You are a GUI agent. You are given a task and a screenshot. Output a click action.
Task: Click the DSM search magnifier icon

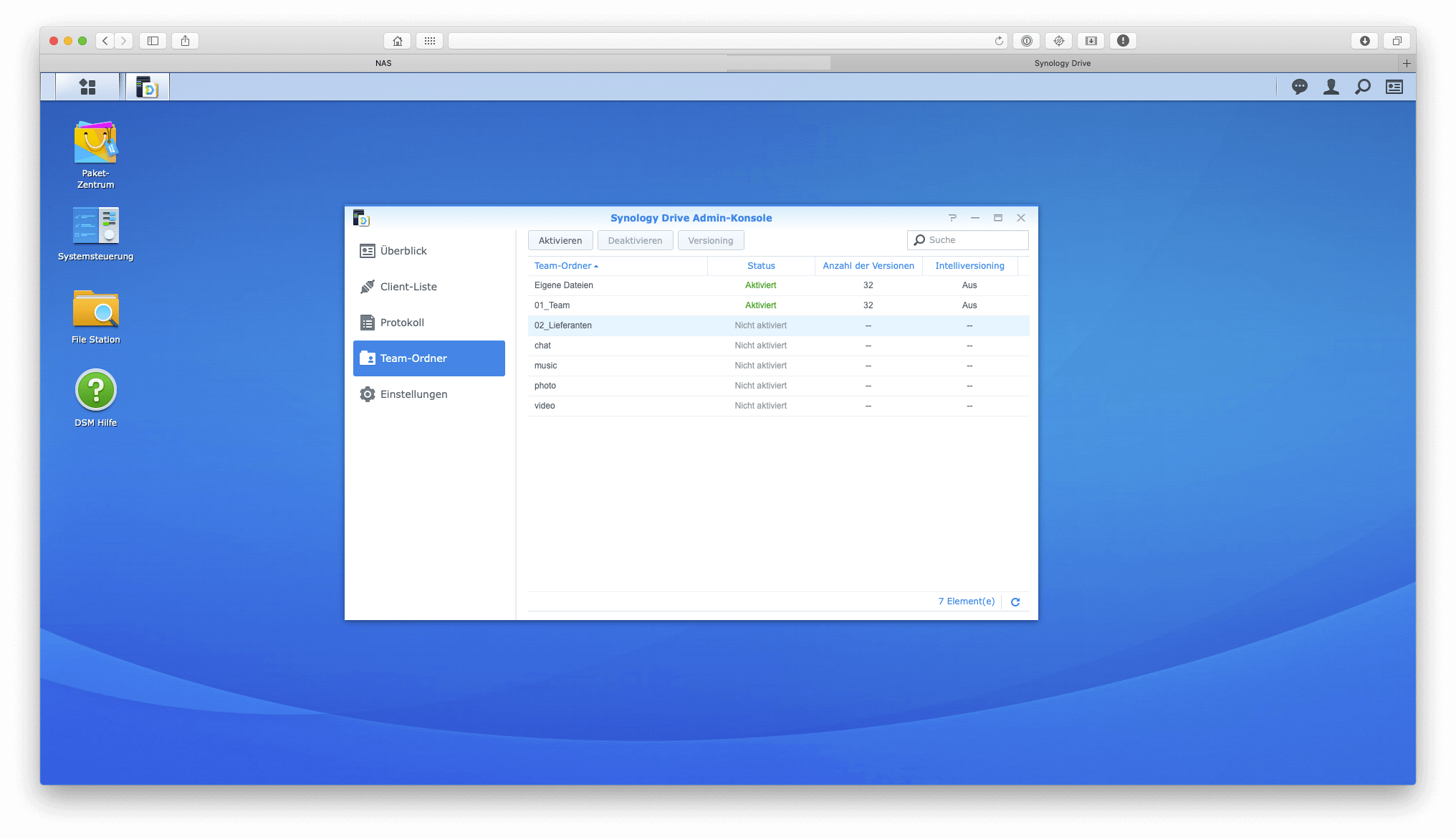click(1362, 87)
